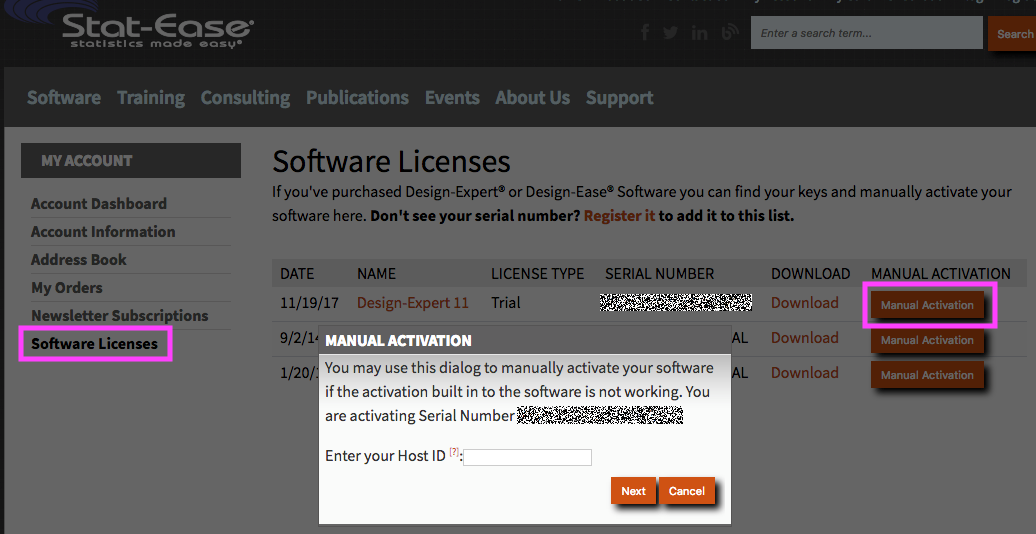Open Account Information page

click(103, 231)
